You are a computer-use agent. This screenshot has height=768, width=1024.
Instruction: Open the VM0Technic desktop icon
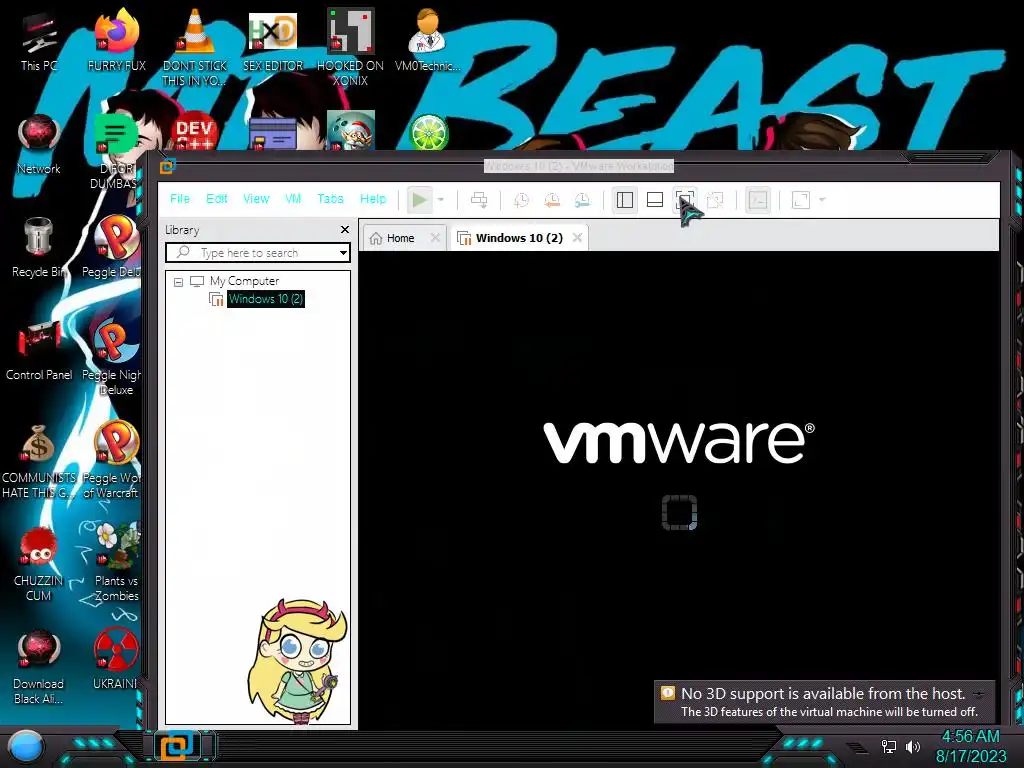427,40
